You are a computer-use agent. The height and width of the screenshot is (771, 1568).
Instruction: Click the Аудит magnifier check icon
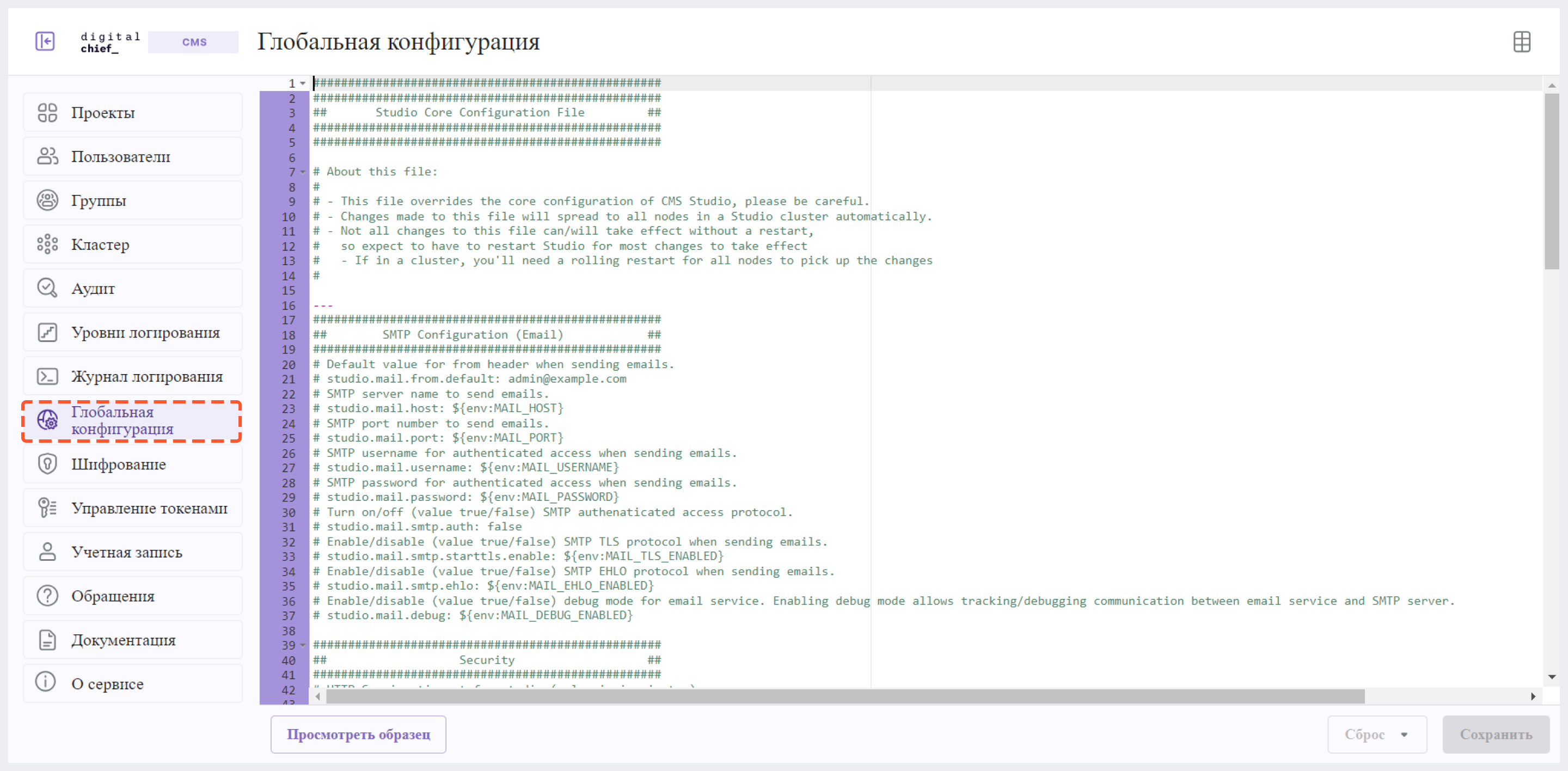click(47, 288)
